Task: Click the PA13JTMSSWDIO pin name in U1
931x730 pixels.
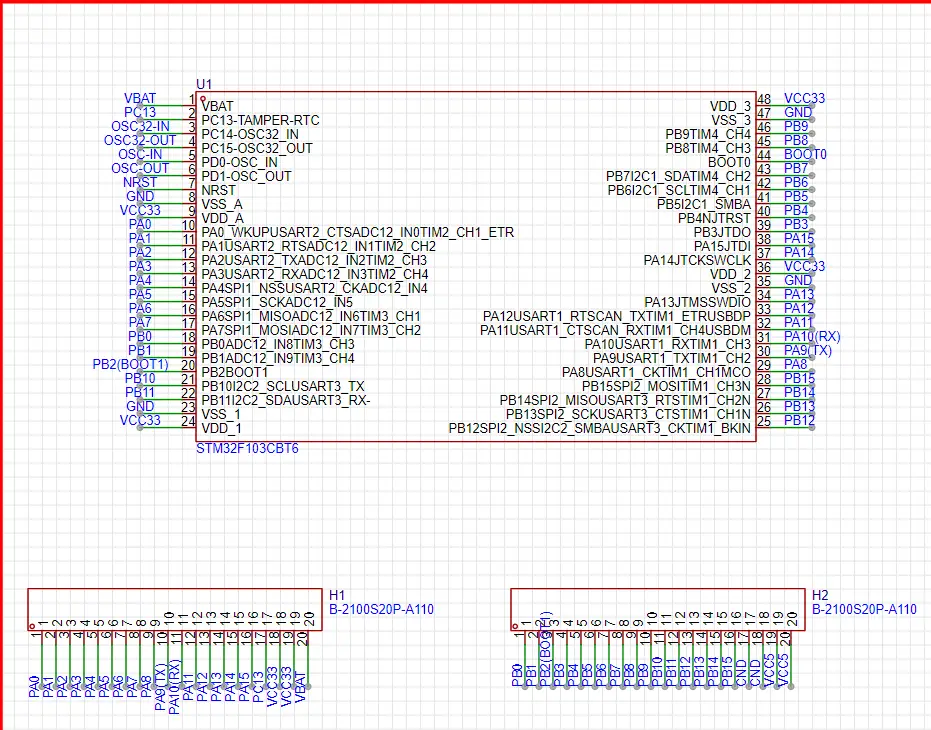Action: (x=697, y=302)
